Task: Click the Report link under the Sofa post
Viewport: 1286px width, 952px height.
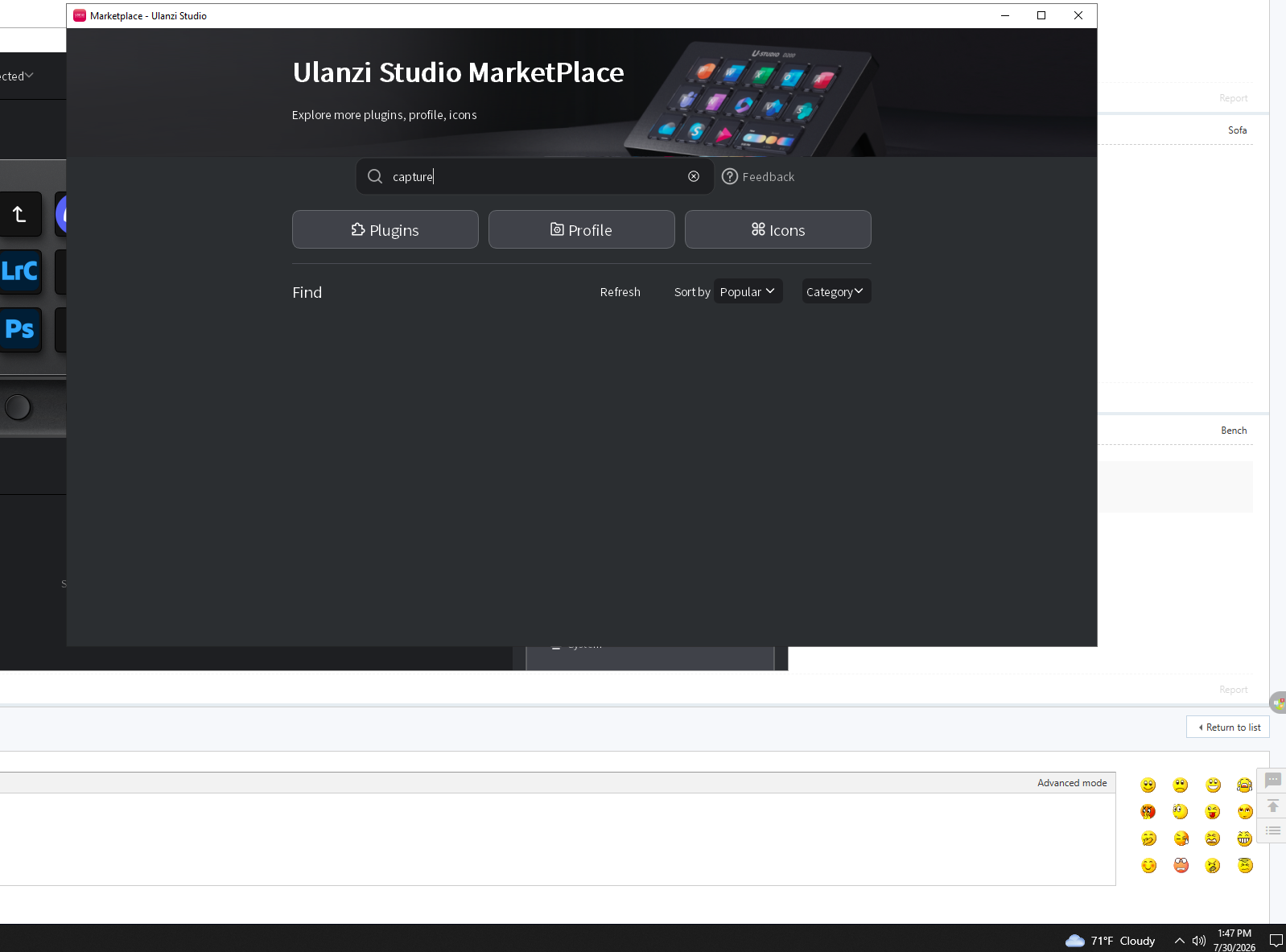Action: coord(1233,98)
